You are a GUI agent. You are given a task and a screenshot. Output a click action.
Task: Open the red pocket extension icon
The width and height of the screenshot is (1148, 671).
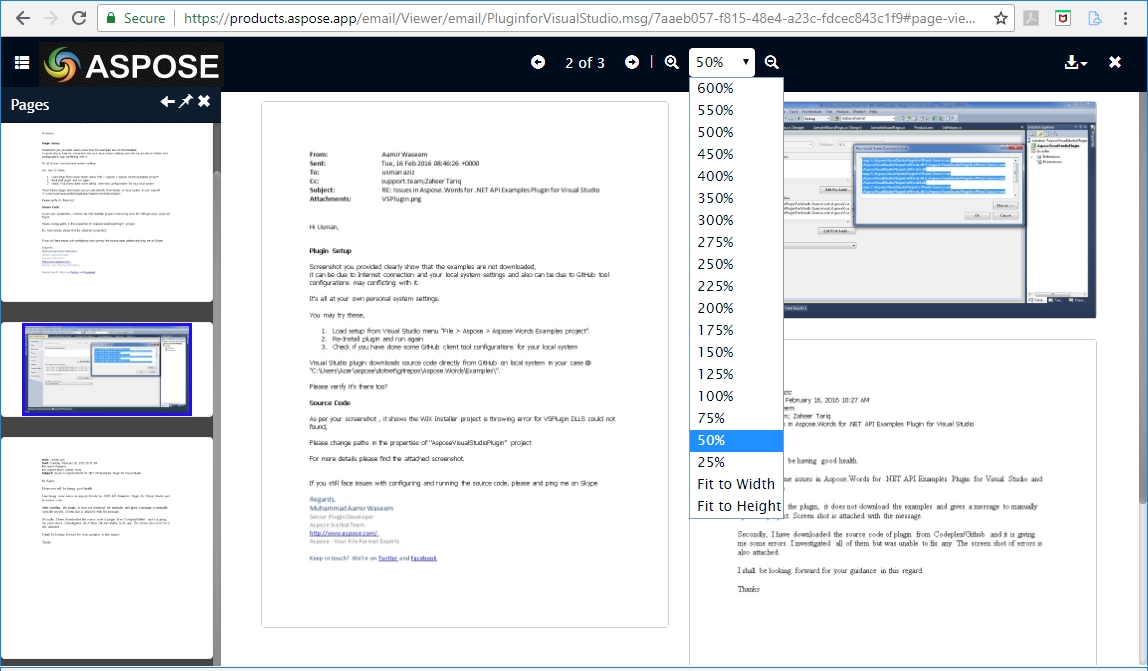(1062, 18)
